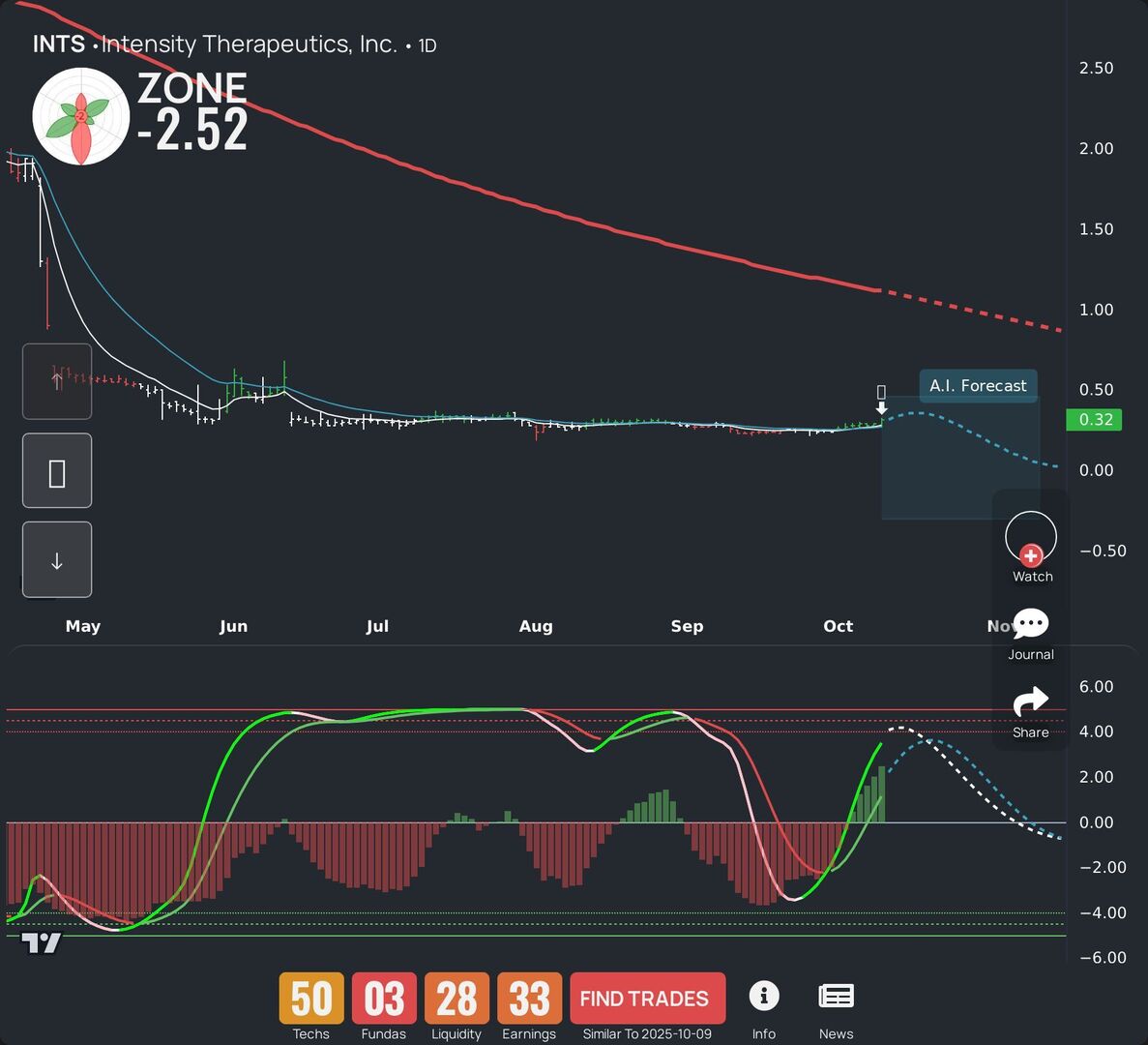Toggle the middle sidebar tool button
Viewport: 1148px width, 1045px height.
click(x=56, y=470)
